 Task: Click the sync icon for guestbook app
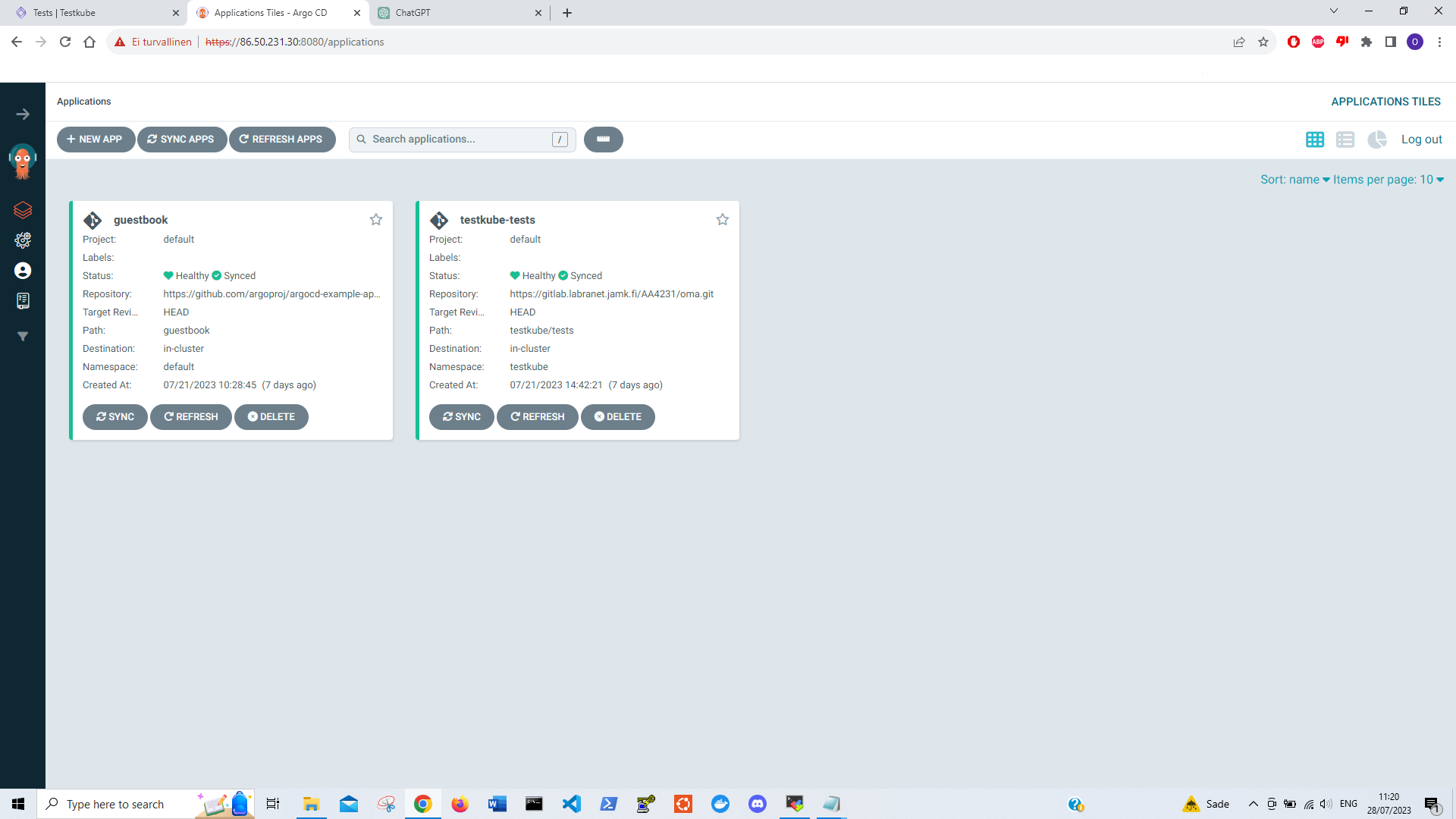click(x=115, y=417)
